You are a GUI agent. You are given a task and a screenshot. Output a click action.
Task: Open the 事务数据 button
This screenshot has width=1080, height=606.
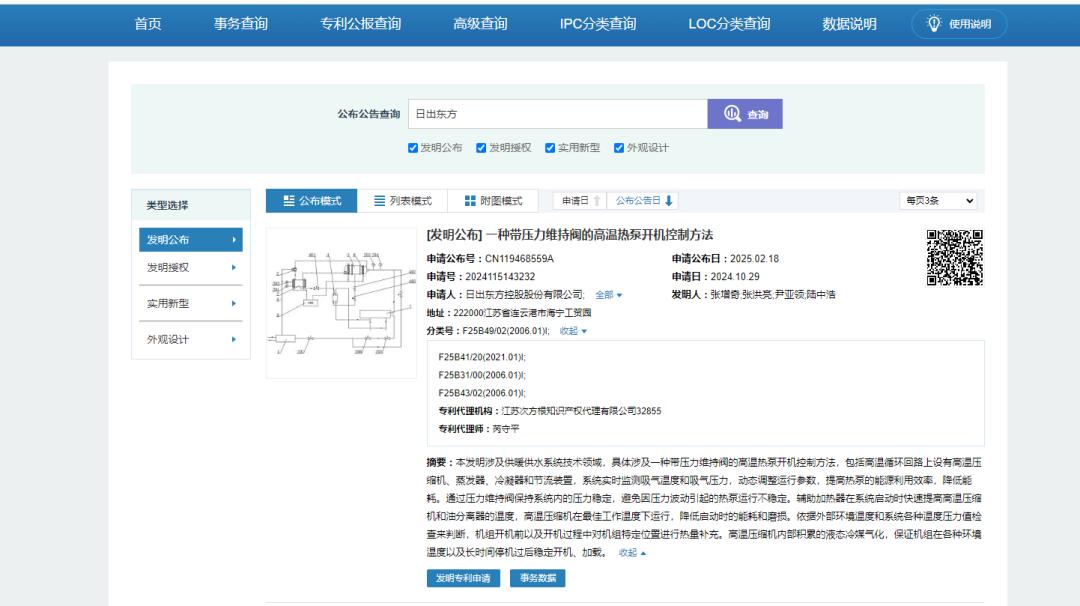537,578
